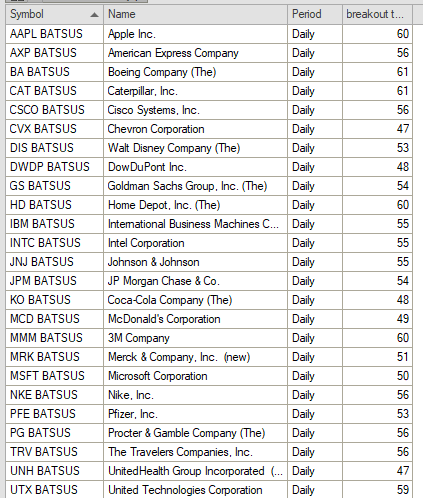
Task: Click the Symbol column sort arrow
Action: (x=95, y=15)
